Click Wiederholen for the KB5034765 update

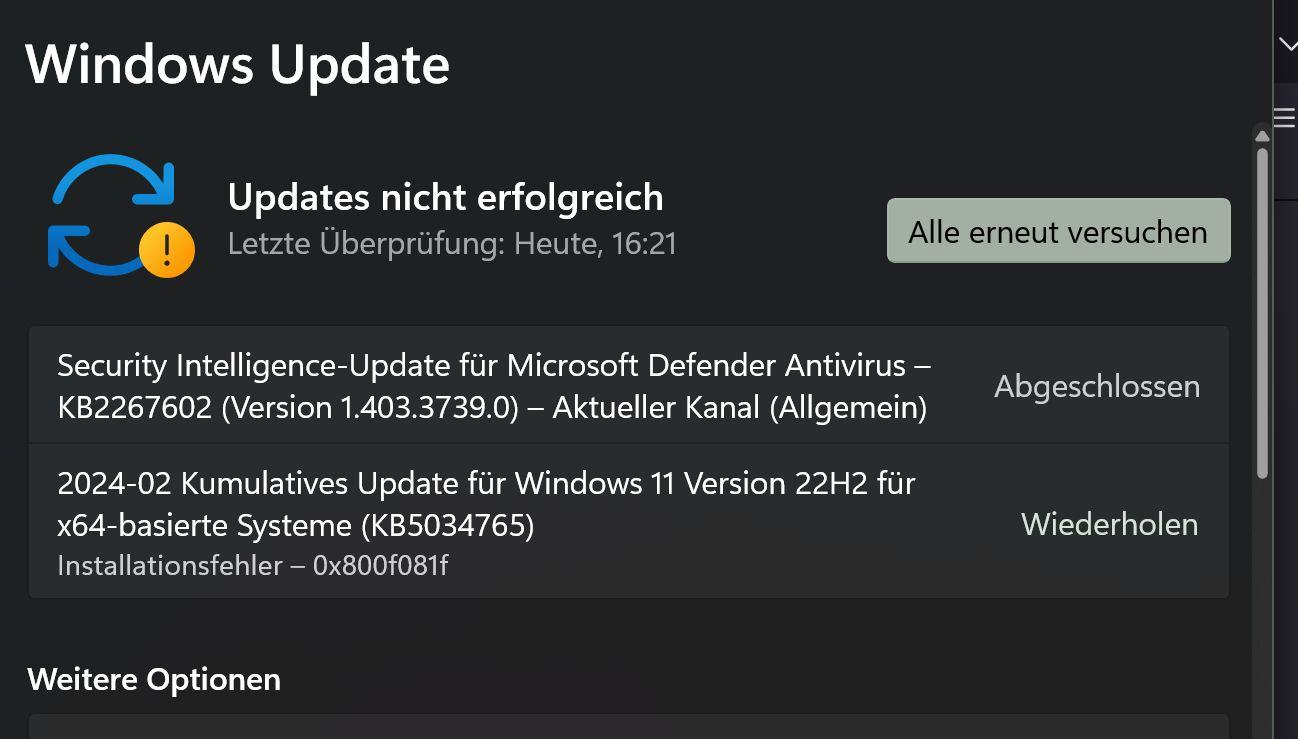[1109, 524]
